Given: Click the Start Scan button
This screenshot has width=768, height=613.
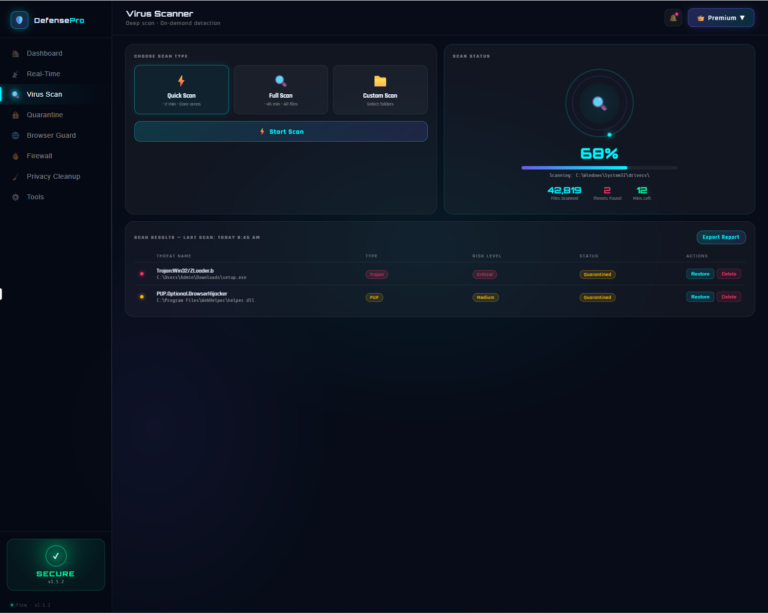Looking at the screenshot, I should [281, 132].
